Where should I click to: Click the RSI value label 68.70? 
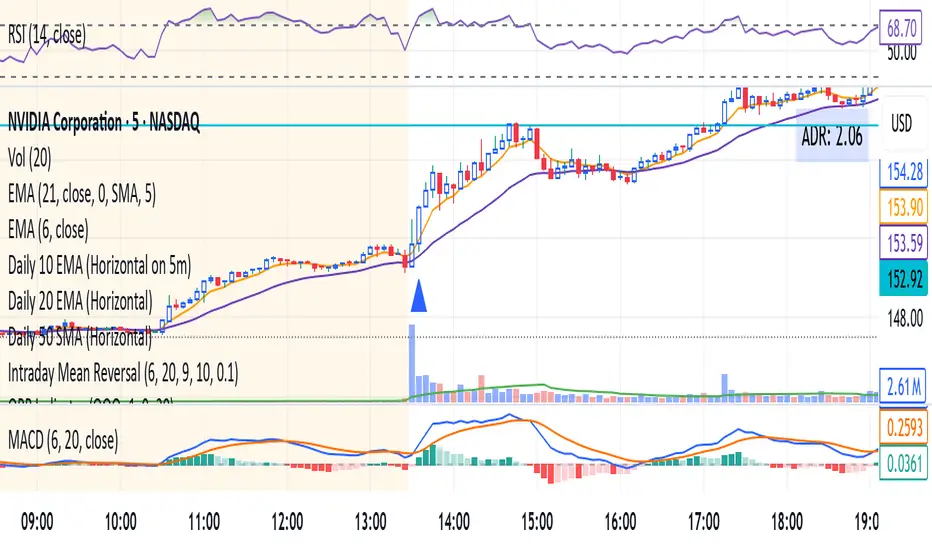coord(900,28)
